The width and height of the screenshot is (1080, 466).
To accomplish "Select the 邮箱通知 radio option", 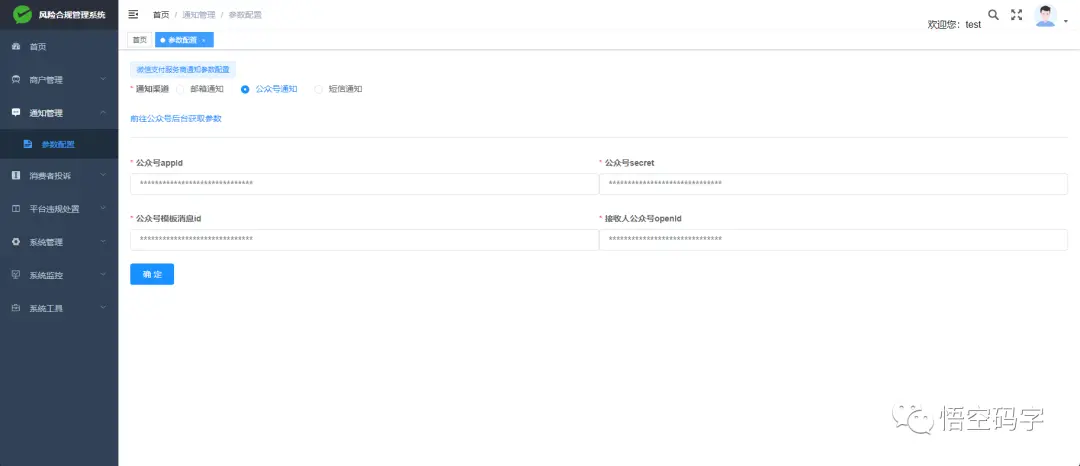I will tap(180, 89).
